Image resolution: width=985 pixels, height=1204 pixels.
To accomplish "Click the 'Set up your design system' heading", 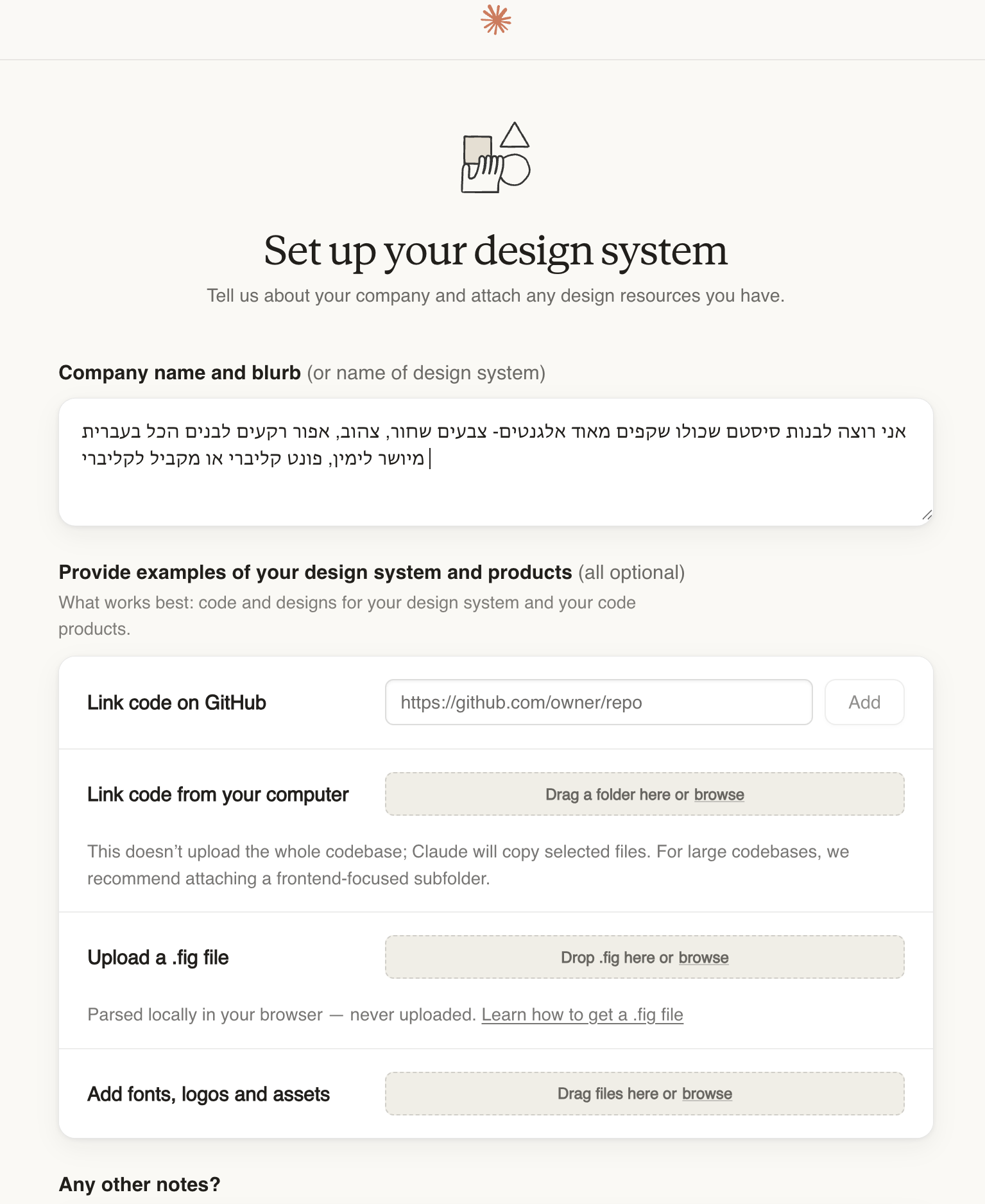I will (x=495, y=250).
